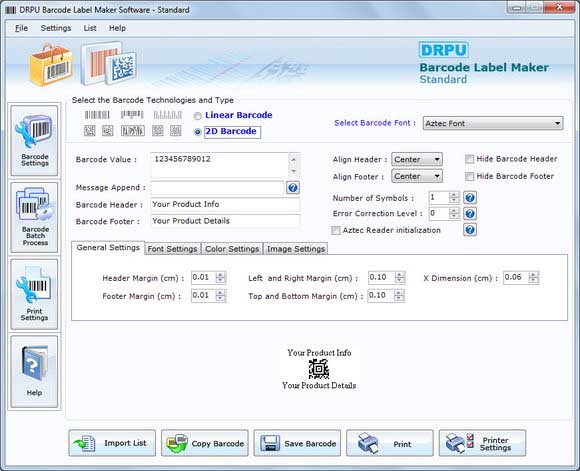Click the Save Barcode button
Screen dimensions: 580x471
[x=297, y=443]
